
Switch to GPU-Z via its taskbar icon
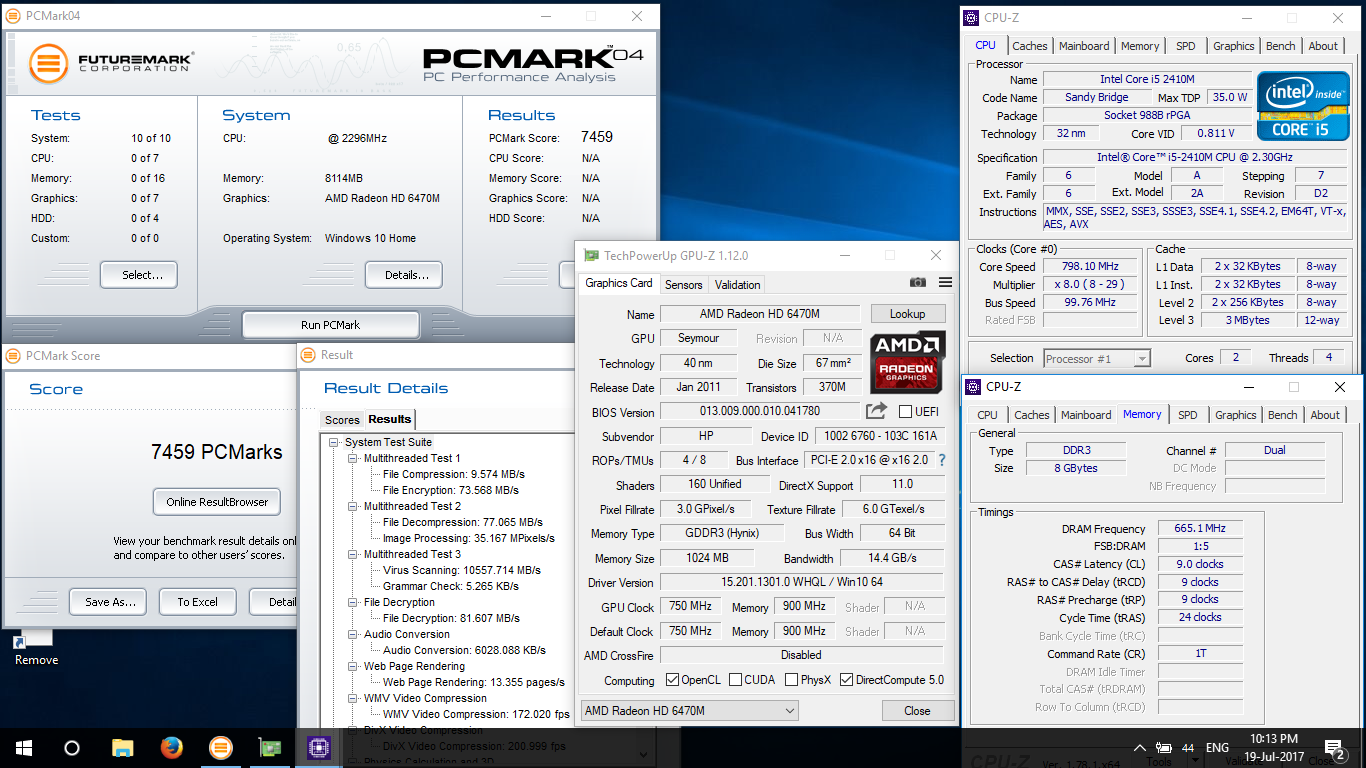270,747
